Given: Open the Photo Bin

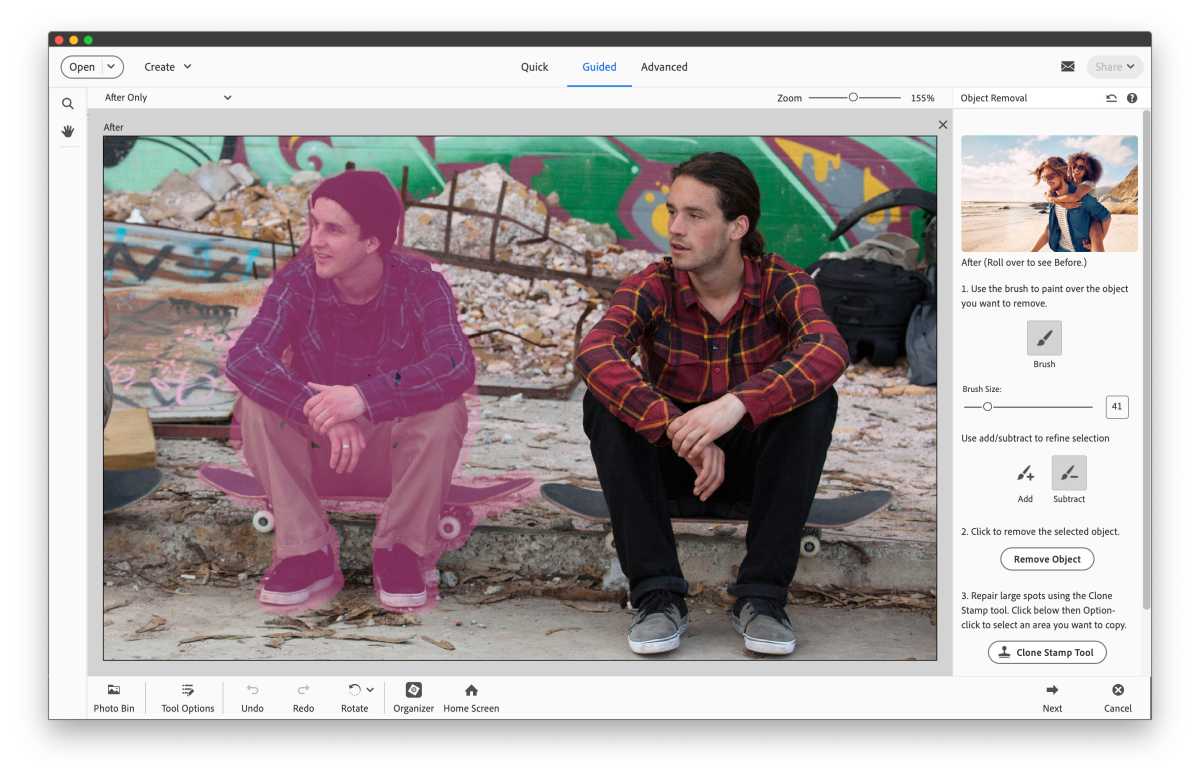Looking at the screenshot, I should (113, 689).
